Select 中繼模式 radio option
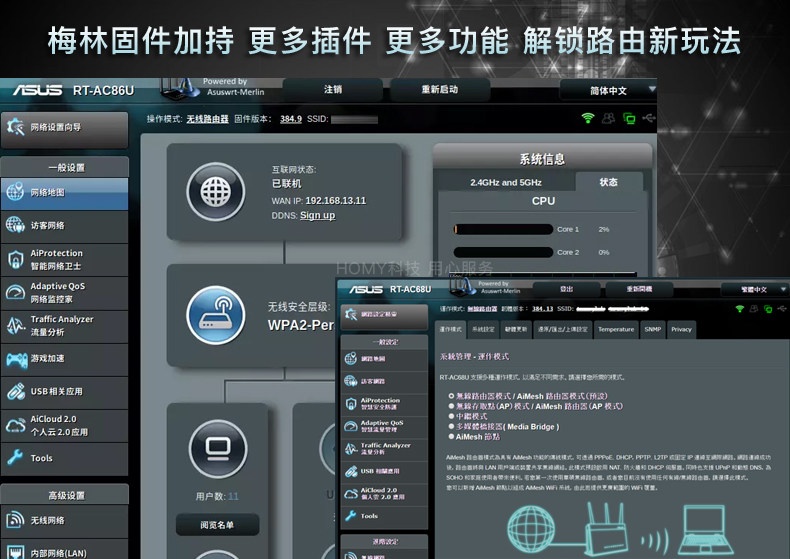 pos(451,416)
